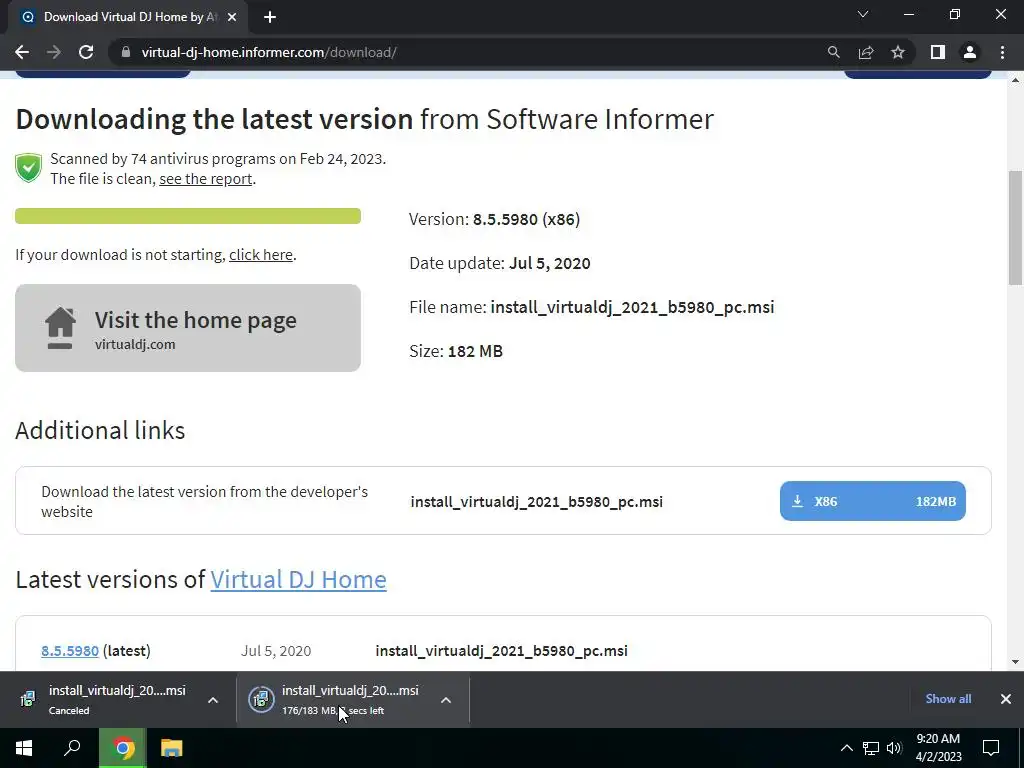Go back to the previous page

pyautogui.click(x=22, y=52)
